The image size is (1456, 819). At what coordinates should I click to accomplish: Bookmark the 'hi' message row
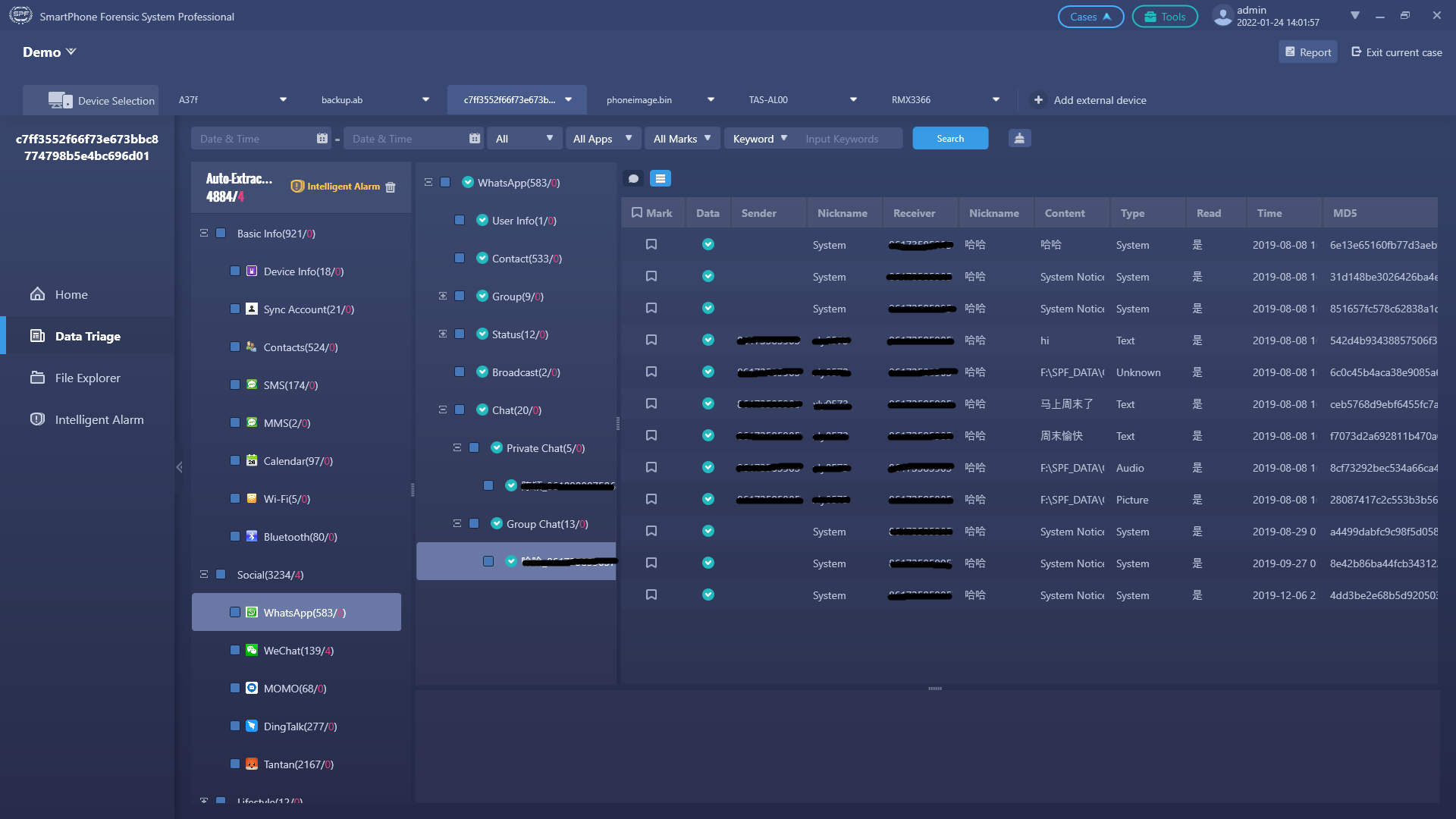651,340
